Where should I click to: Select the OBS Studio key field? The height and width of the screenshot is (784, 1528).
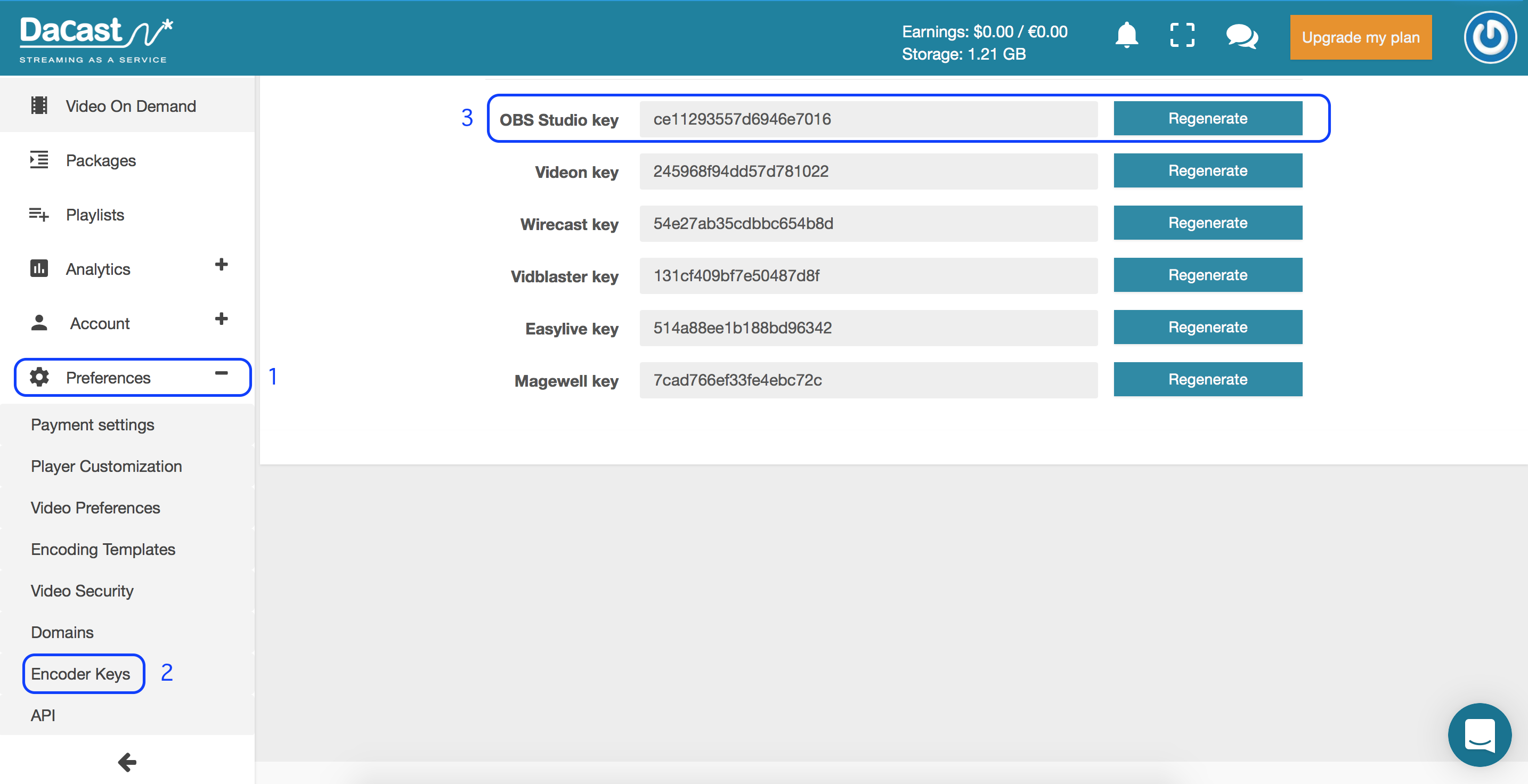[868, 119]
